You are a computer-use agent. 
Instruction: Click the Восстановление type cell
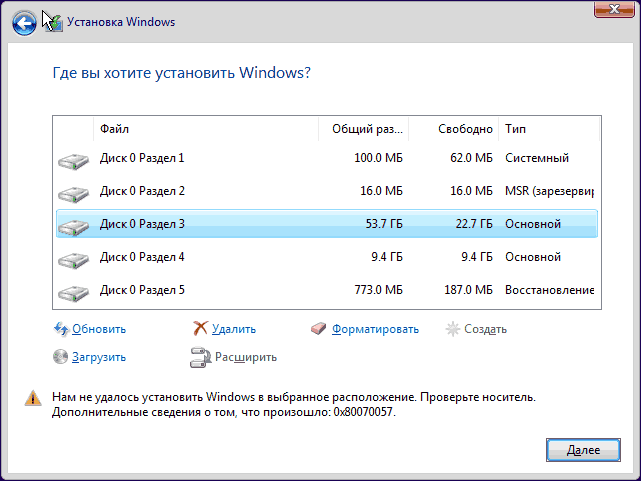549,290
